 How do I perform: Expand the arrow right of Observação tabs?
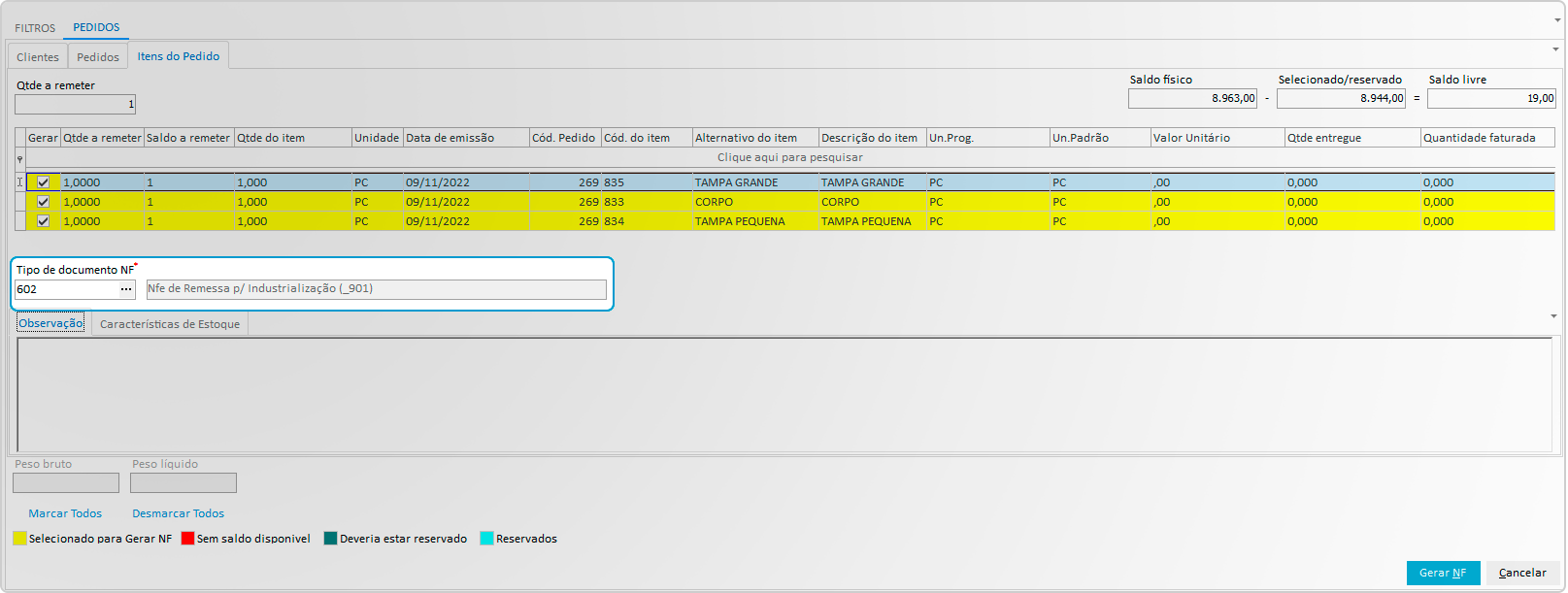tap(1553, 316)
